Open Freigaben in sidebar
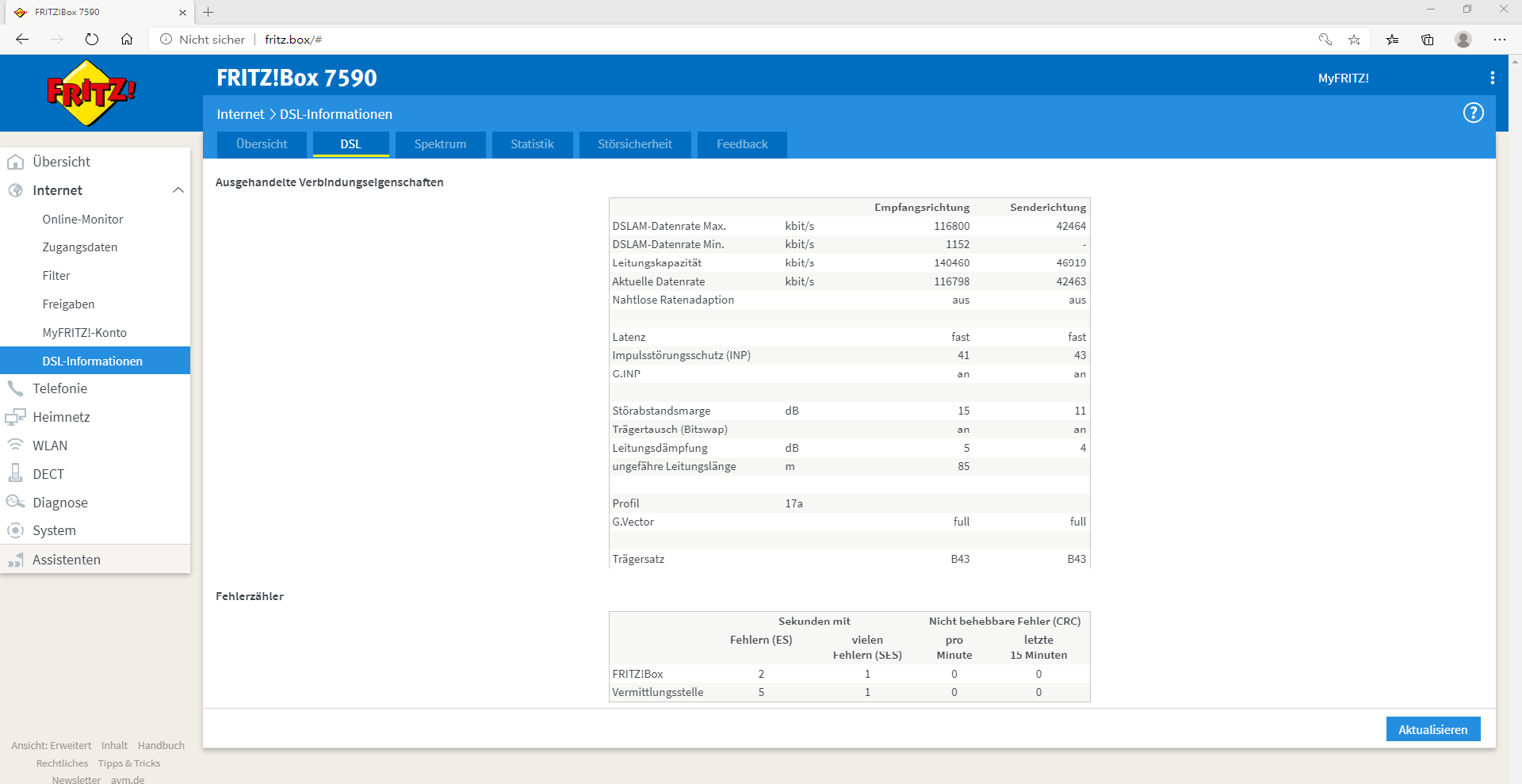This screenshot has height=784, width=1522. 68,304
